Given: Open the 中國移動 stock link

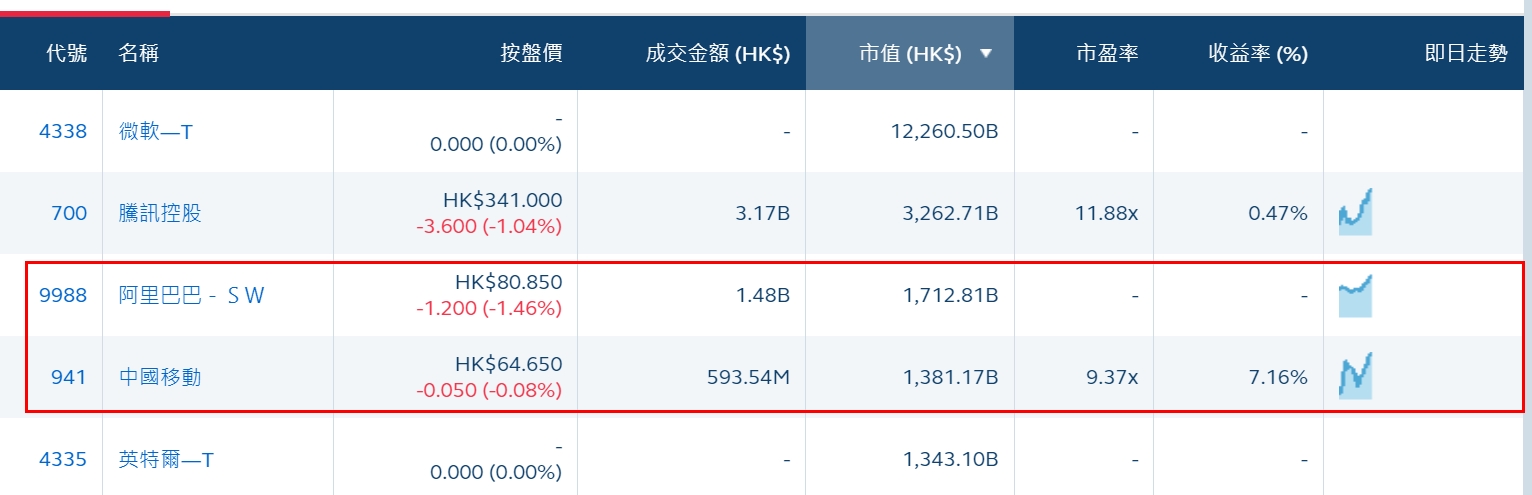Looking at the screenshot, I should coord(160,377).
